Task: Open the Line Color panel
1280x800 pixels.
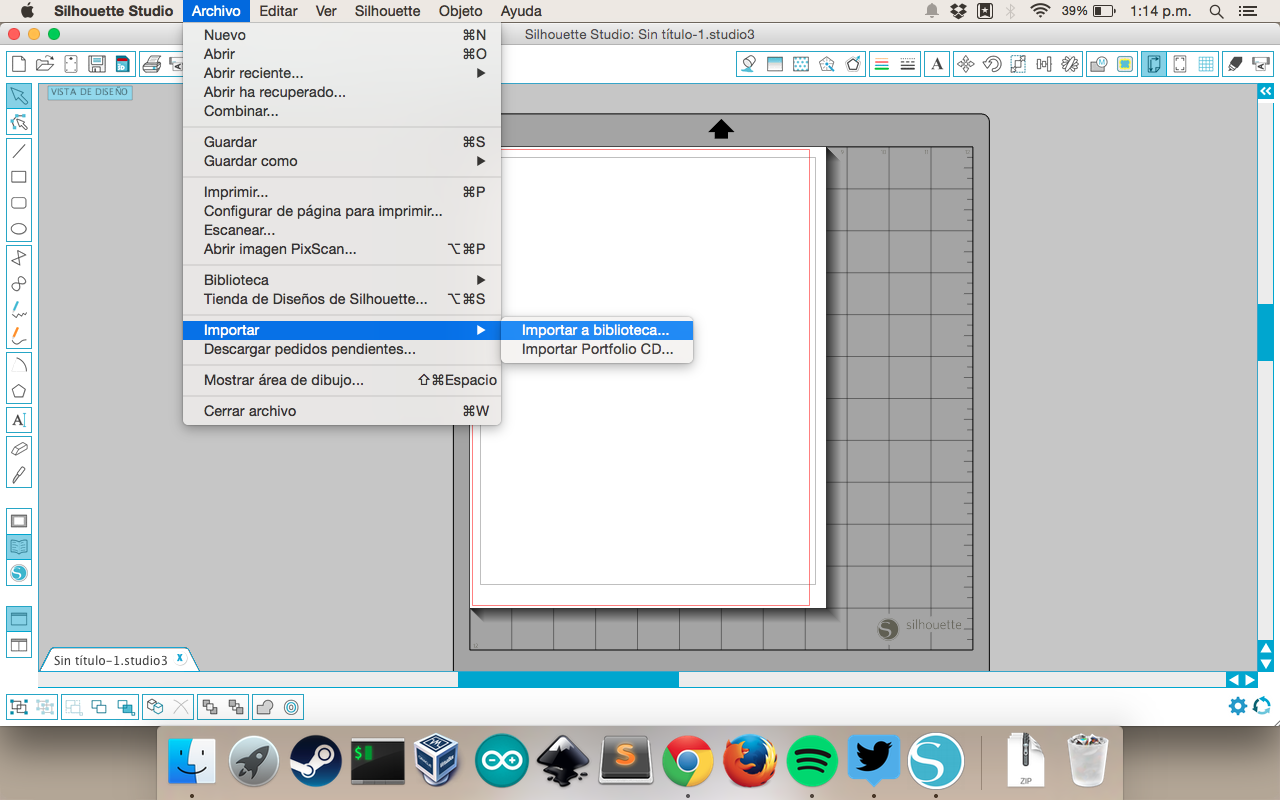Action: 881,64
